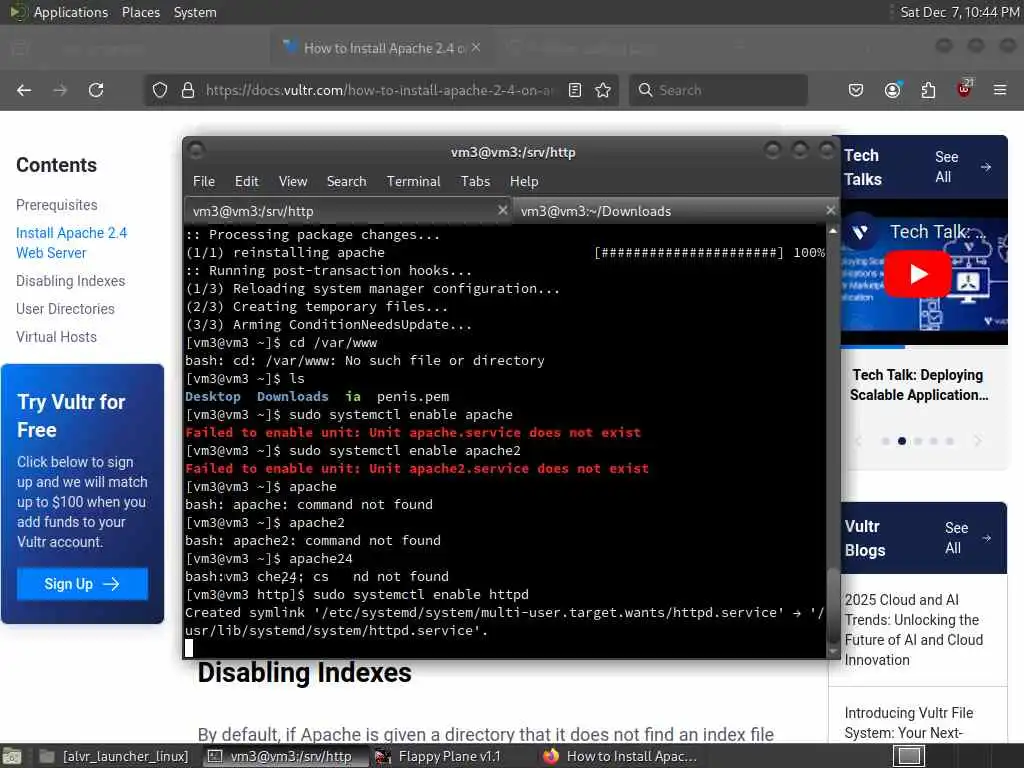Click the Firefox forward arrow

[x=60, y=90]
